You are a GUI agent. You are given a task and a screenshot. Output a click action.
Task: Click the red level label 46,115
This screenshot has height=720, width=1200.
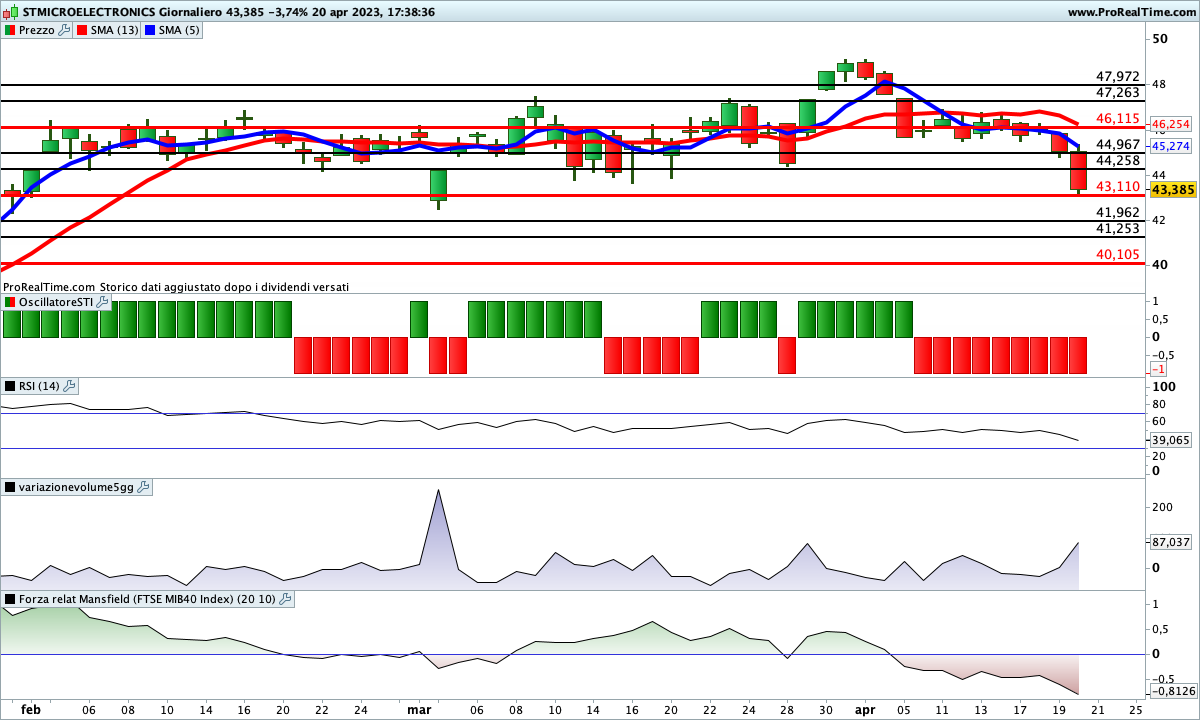pyautogui.click(x=1118, y=118)
